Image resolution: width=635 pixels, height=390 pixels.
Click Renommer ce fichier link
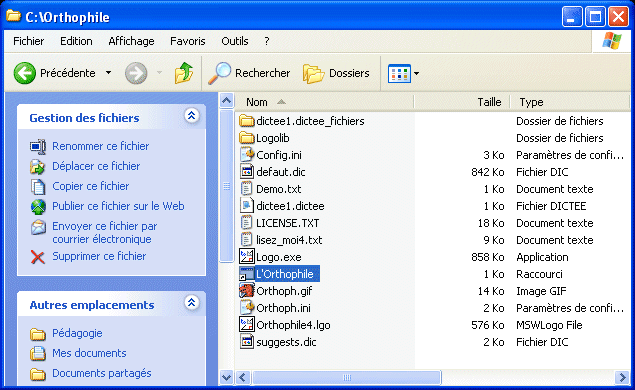[x=100, y=146]
